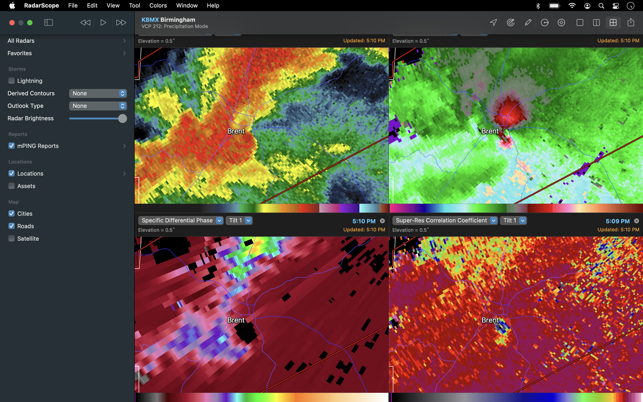Viewport: 643px width, 402px height.
Task: Expand the Favorites chevron
Action: [x=124, y=53]
